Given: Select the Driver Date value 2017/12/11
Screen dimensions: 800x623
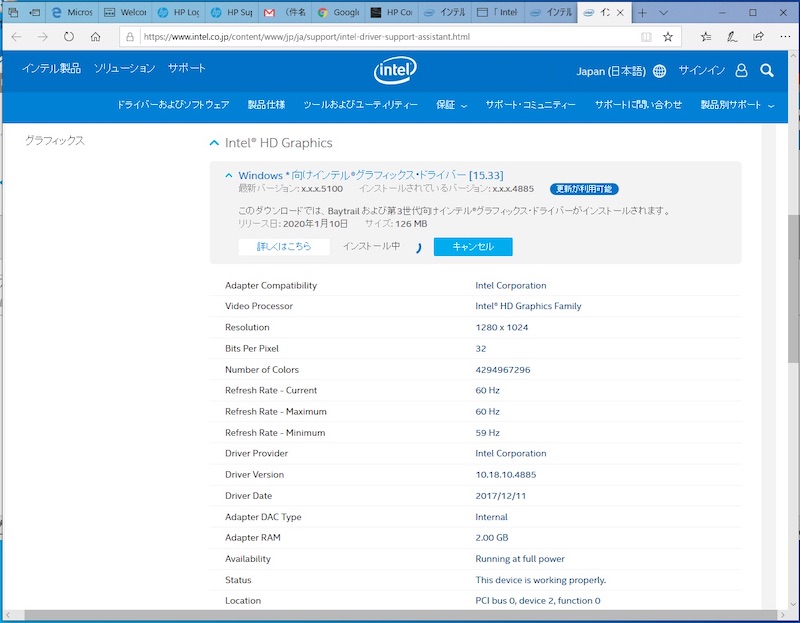Looking at the screenshot, I should click(501, 496).
